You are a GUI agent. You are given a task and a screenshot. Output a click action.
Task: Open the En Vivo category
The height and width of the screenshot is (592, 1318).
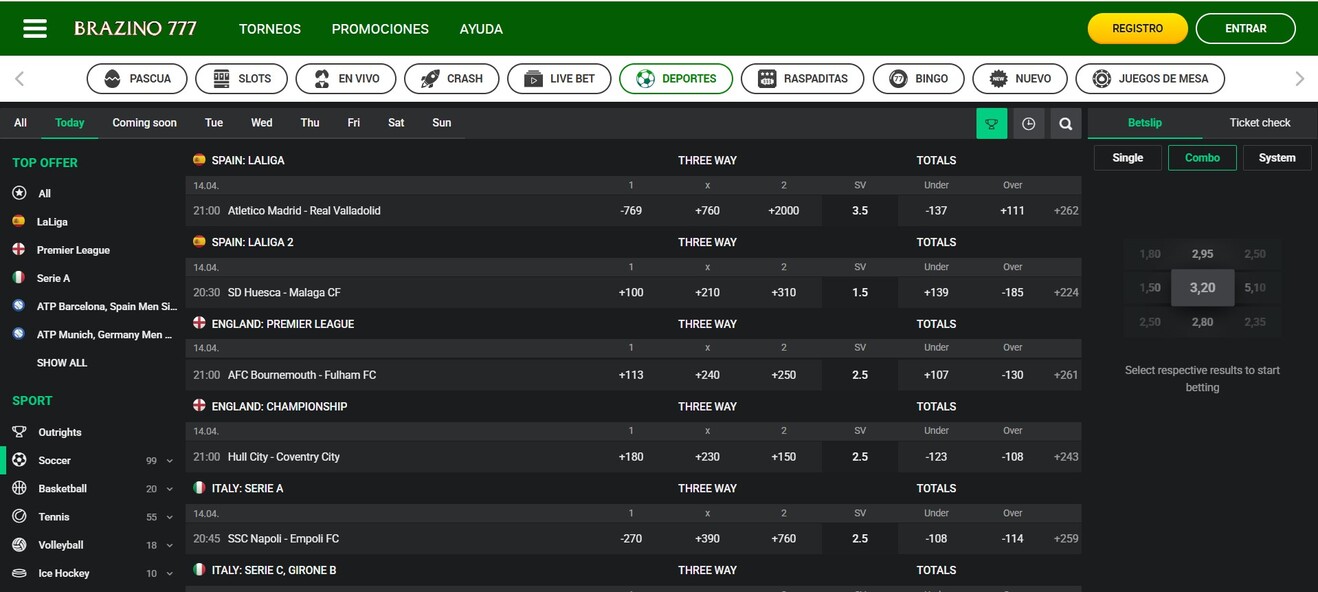tap(347, 78)
